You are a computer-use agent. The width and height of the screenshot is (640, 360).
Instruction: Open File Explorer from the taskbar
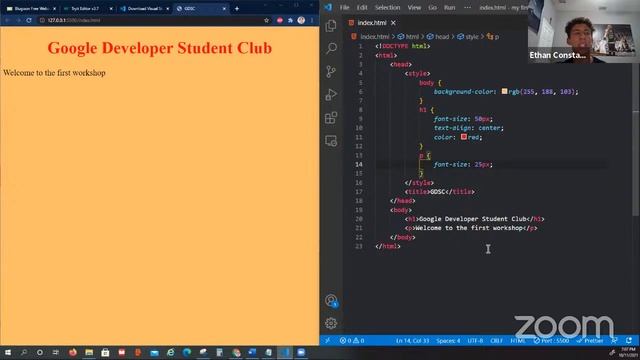click(x=89, y=352)
